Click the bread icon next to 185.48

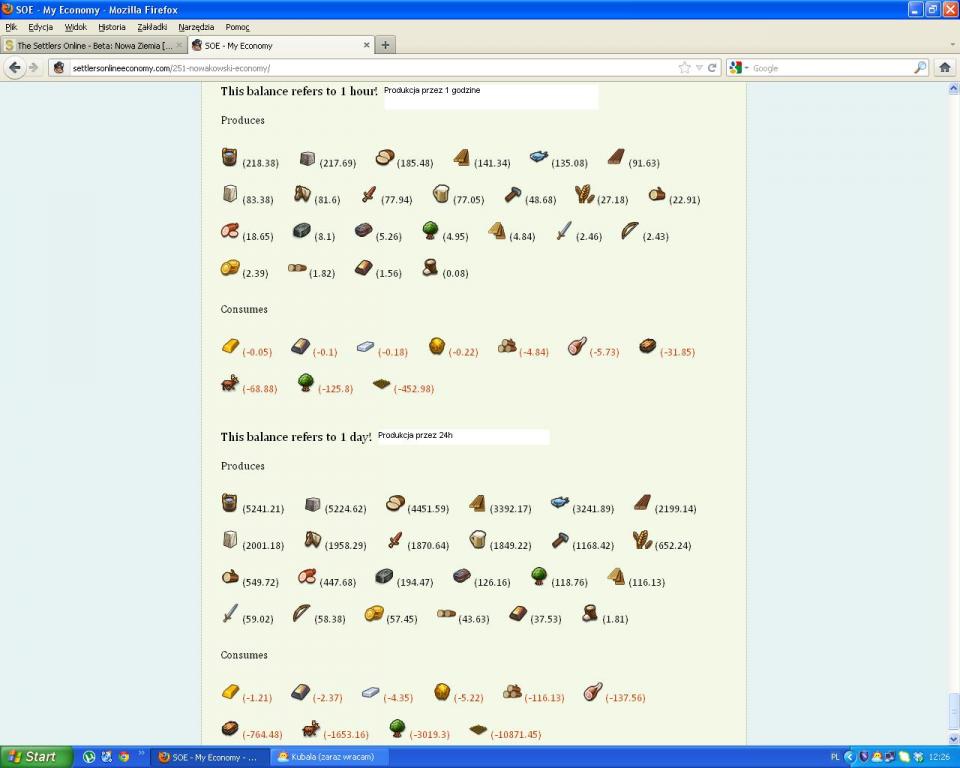click(385, 158)
